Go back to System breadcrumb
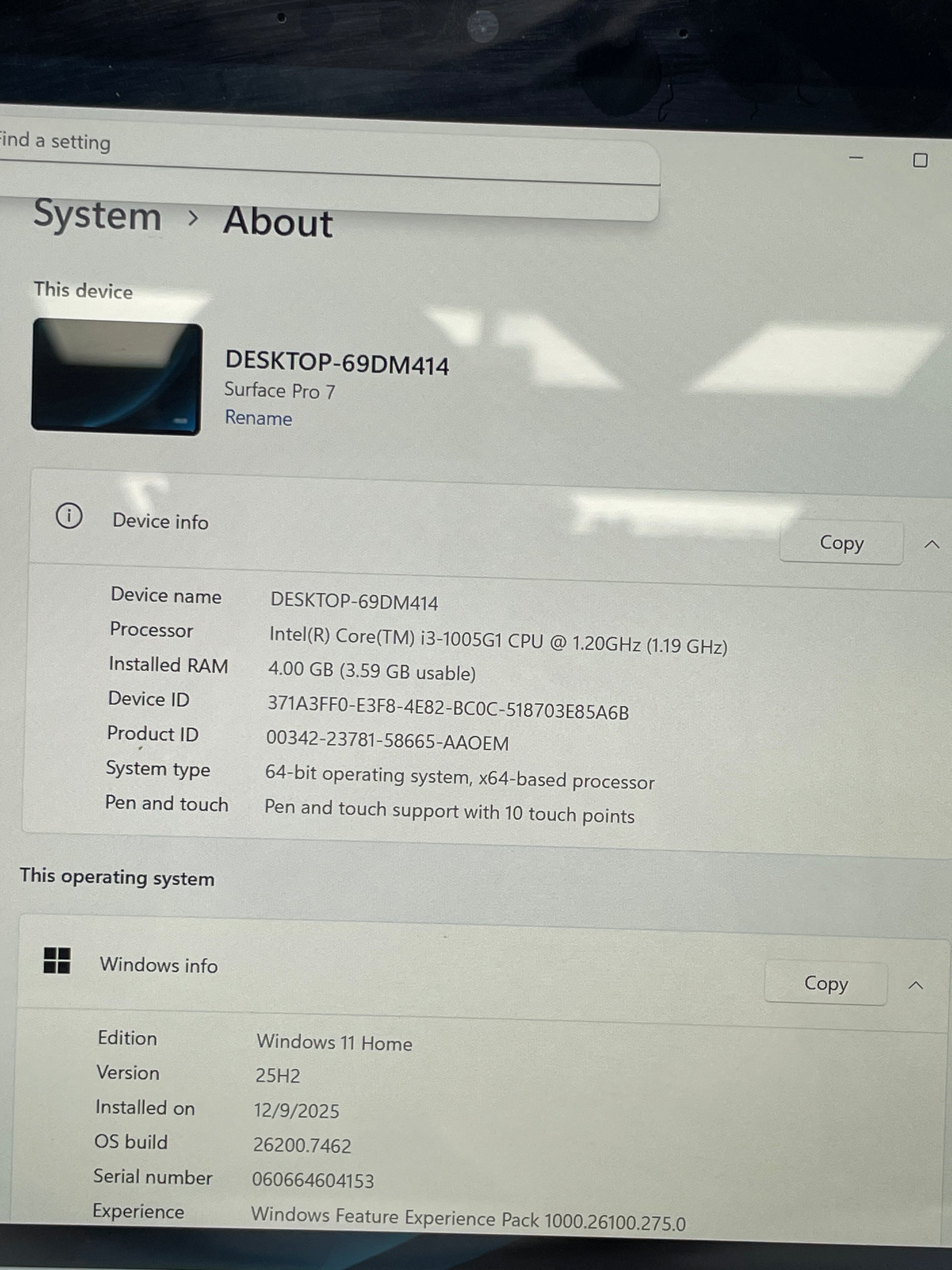 [97, 216]
